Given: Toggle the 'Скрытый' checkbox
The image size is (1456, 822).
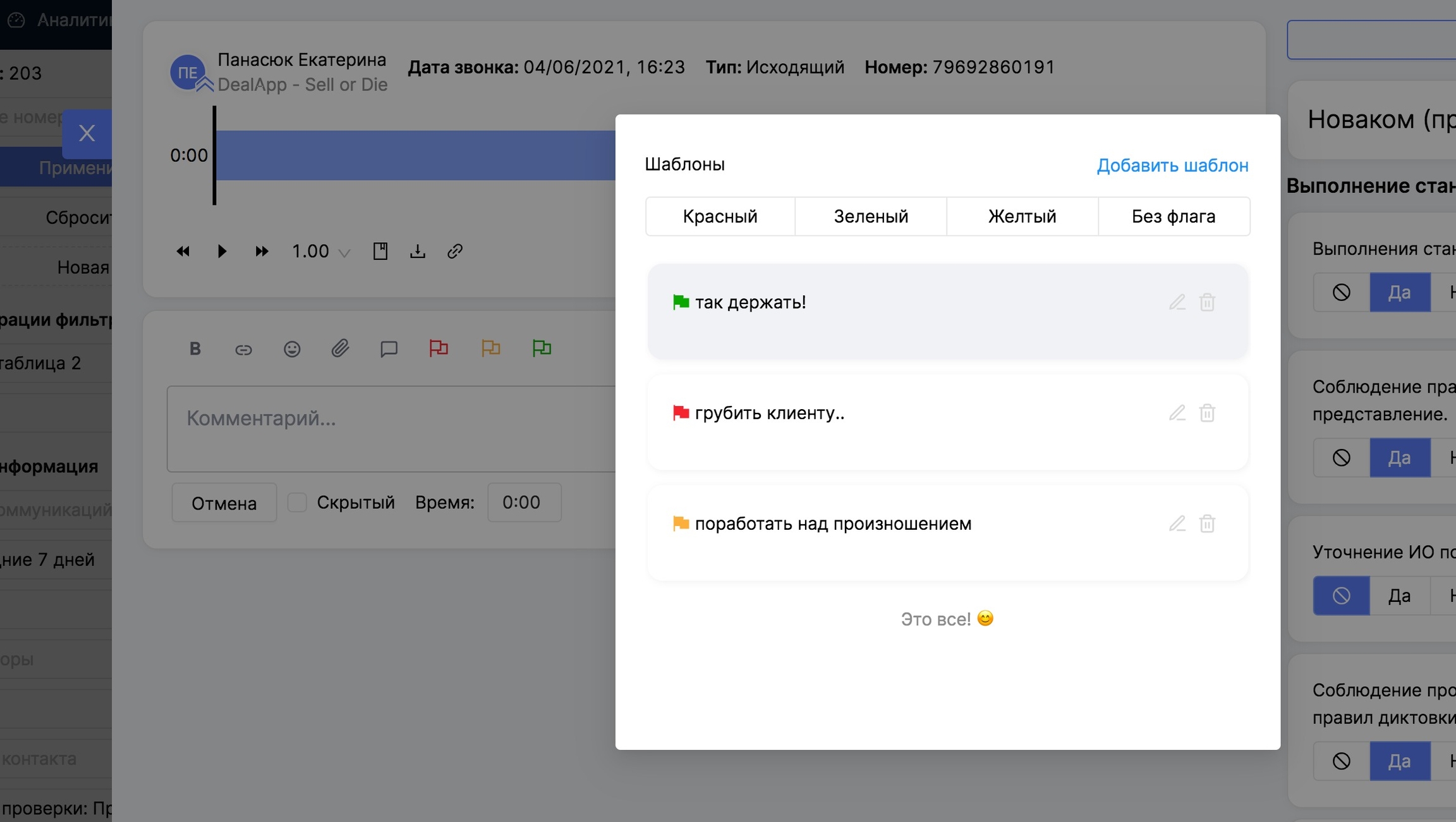Looking at the screenshot, I should [x=297, y=503].
